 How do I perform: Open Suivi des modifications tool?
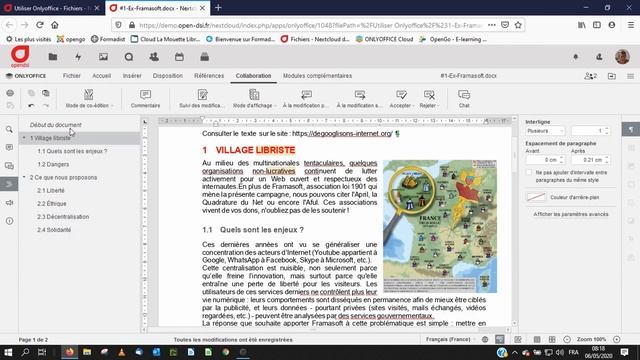coord(202,99)
